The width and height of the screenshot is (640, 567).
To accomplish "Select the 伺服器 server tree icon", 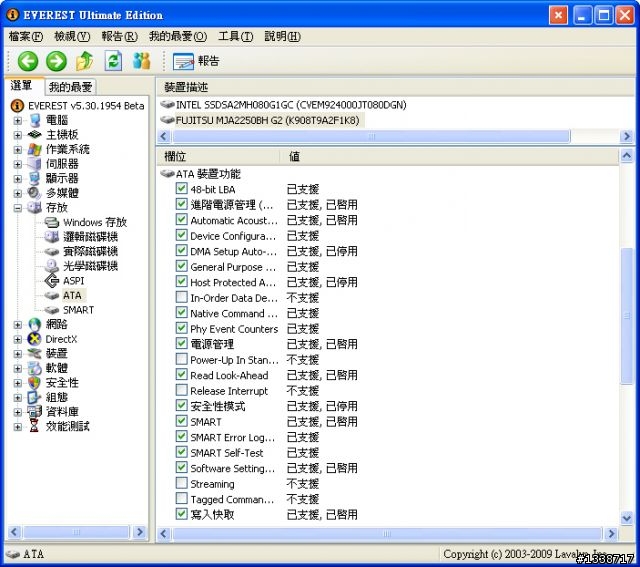I will [35, 164].
